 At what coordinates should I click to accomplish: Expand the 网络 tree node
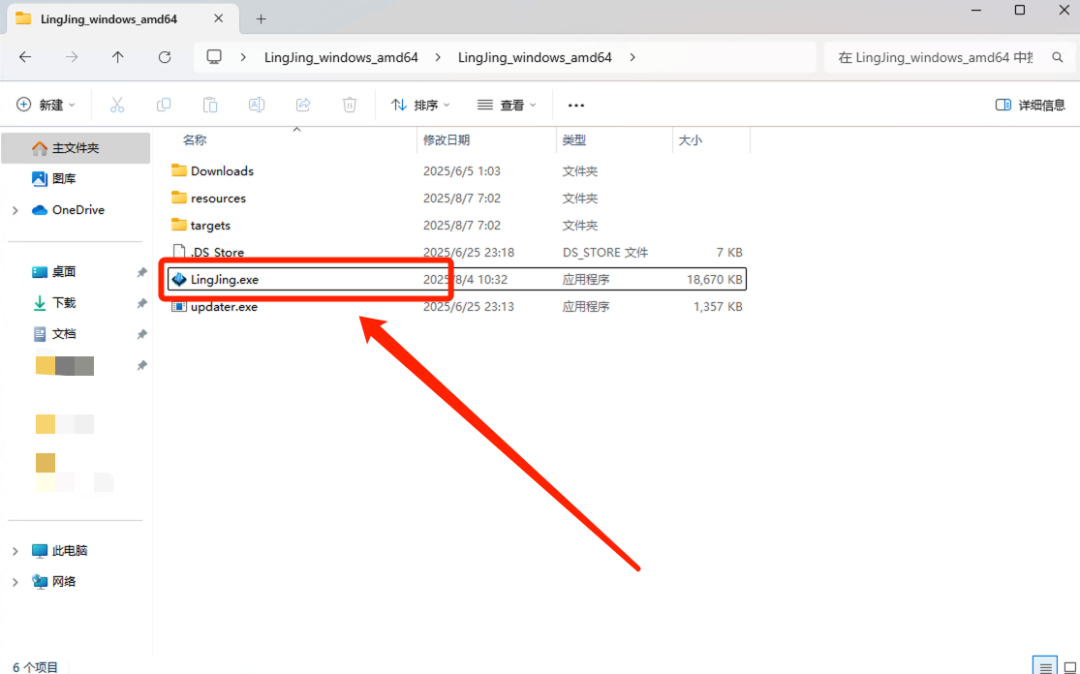[15, 582]
